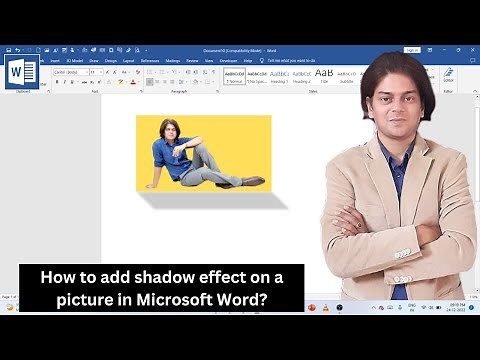The image size is (480, 360).
Task: Click the red font color button
Action: click(x=133, y=82)
